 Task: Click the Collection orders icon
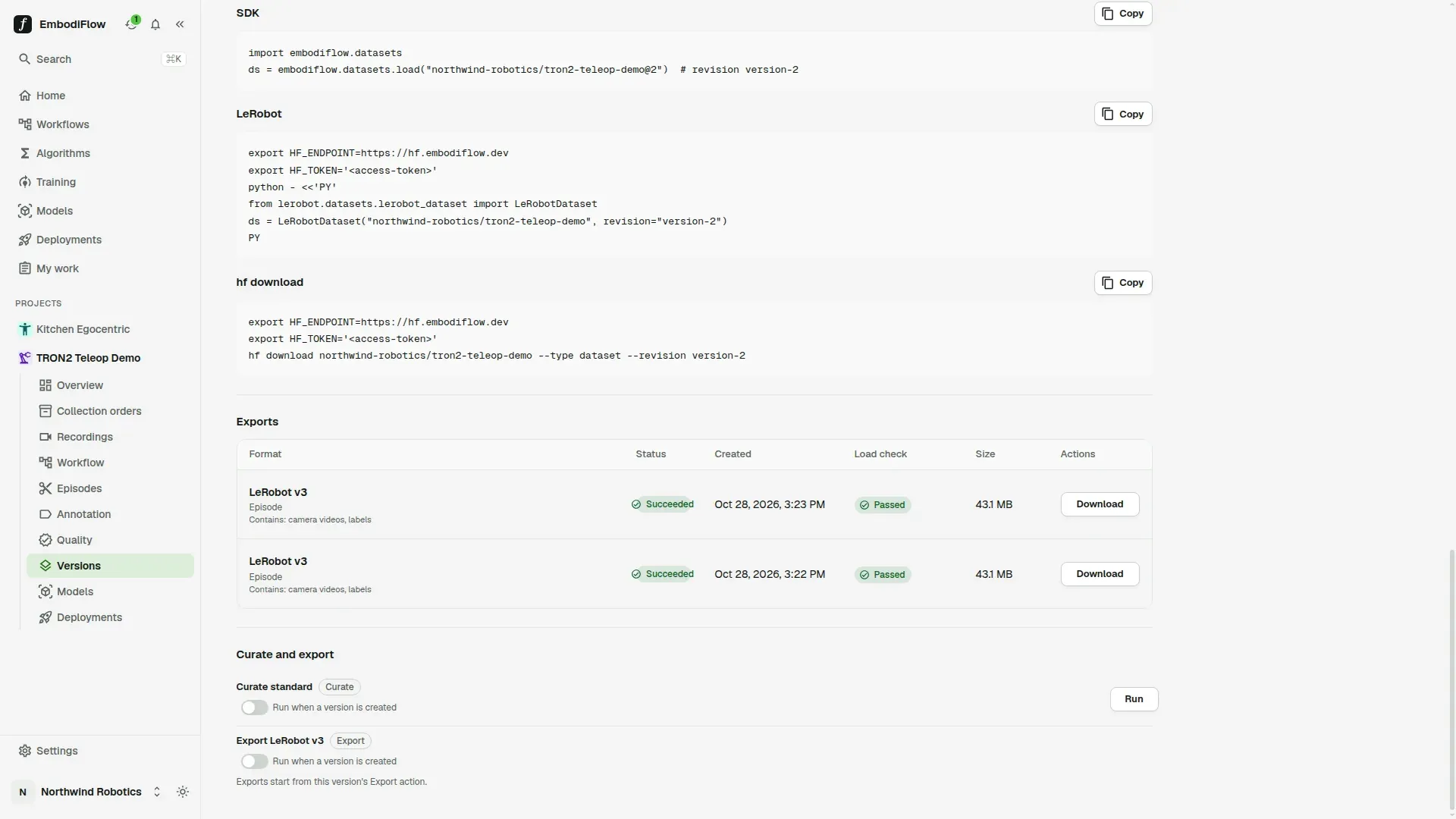(x=45, y=411)
